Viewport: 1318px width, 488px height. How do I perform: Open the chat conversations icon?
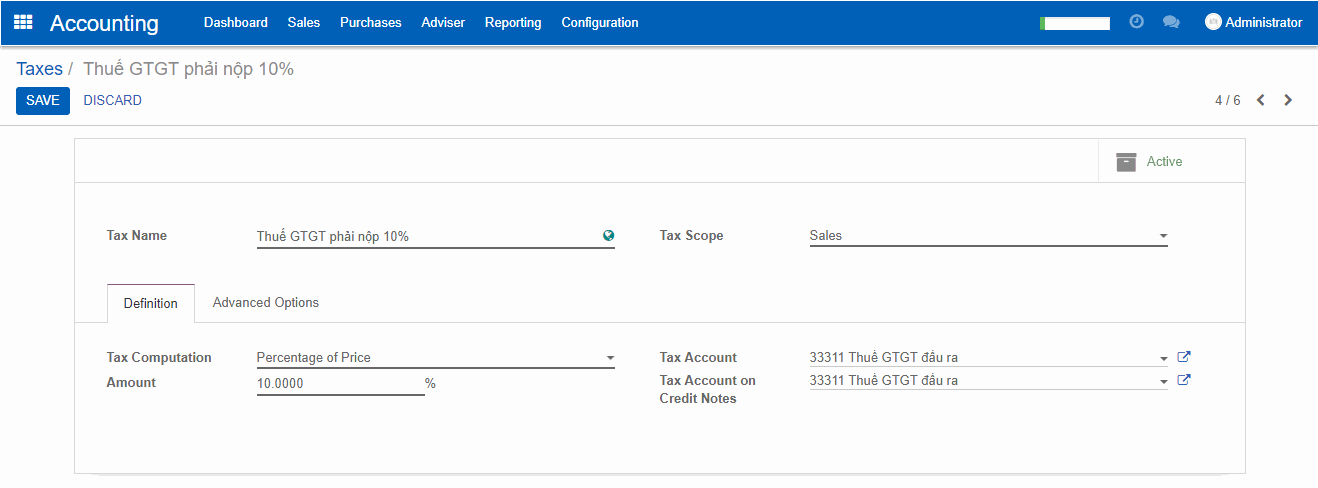pyautogui.click(x=1171, y=22)
